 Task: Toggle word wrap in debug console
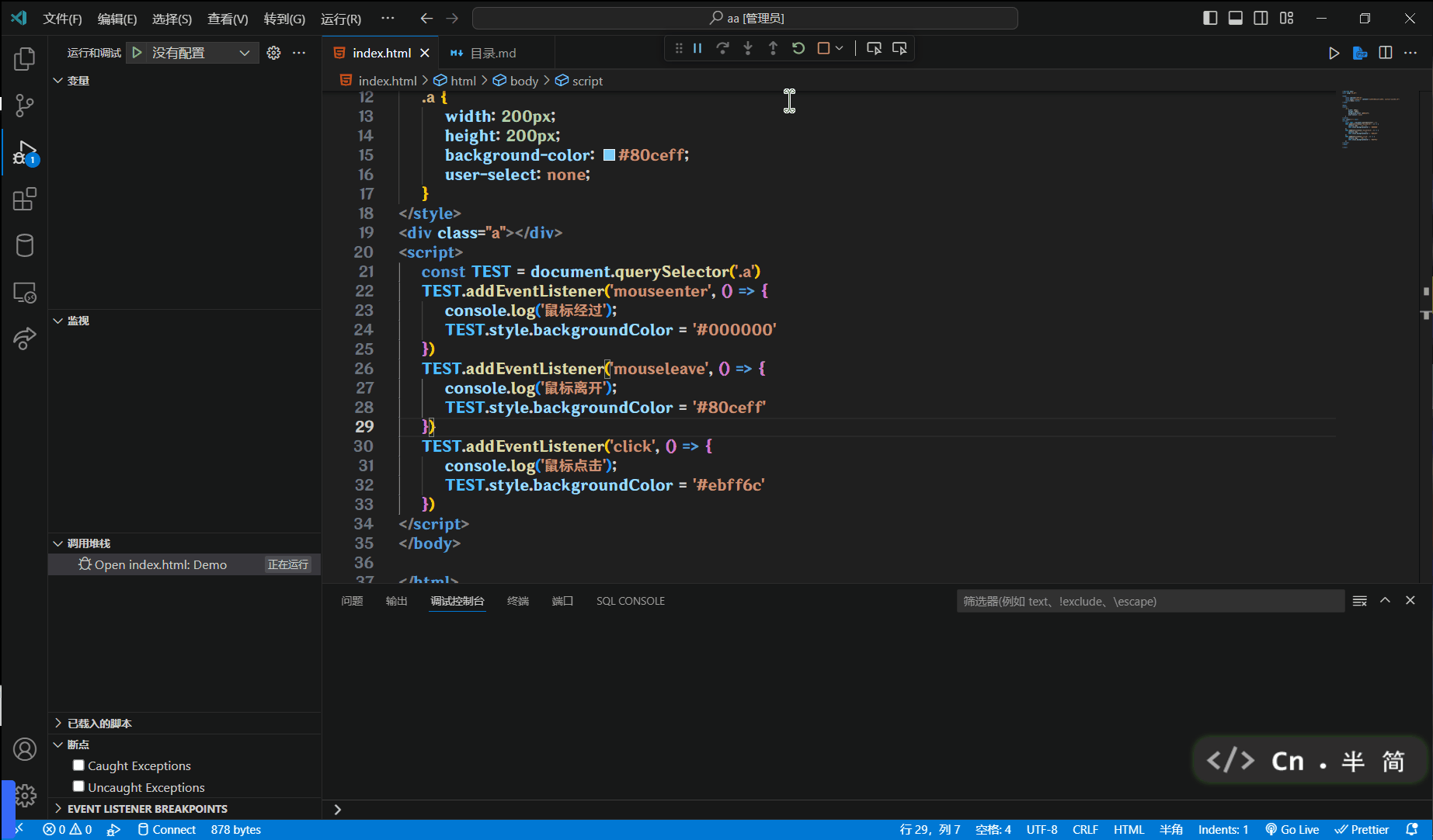pos(1359,601)
